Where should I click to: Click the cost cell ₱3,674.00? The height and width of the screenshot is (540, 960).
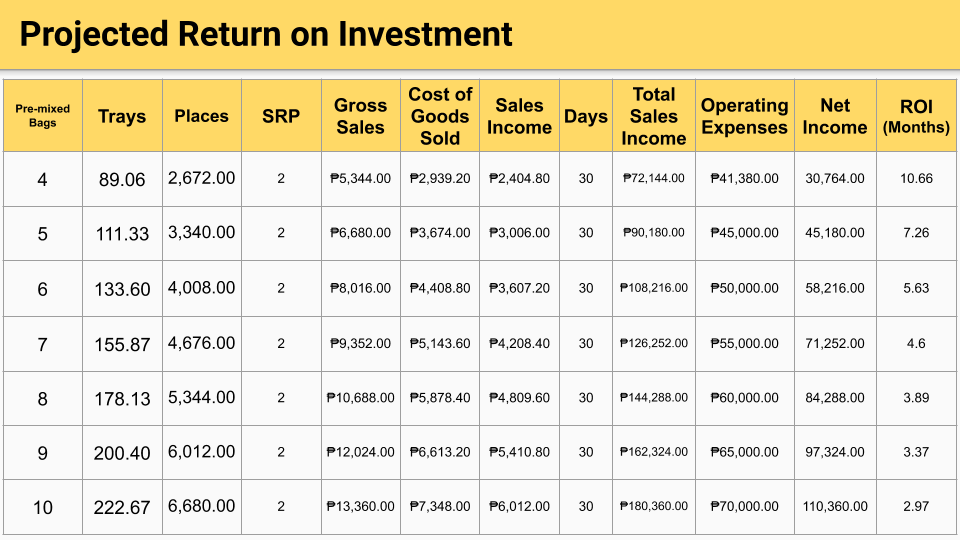coord(440,233)
